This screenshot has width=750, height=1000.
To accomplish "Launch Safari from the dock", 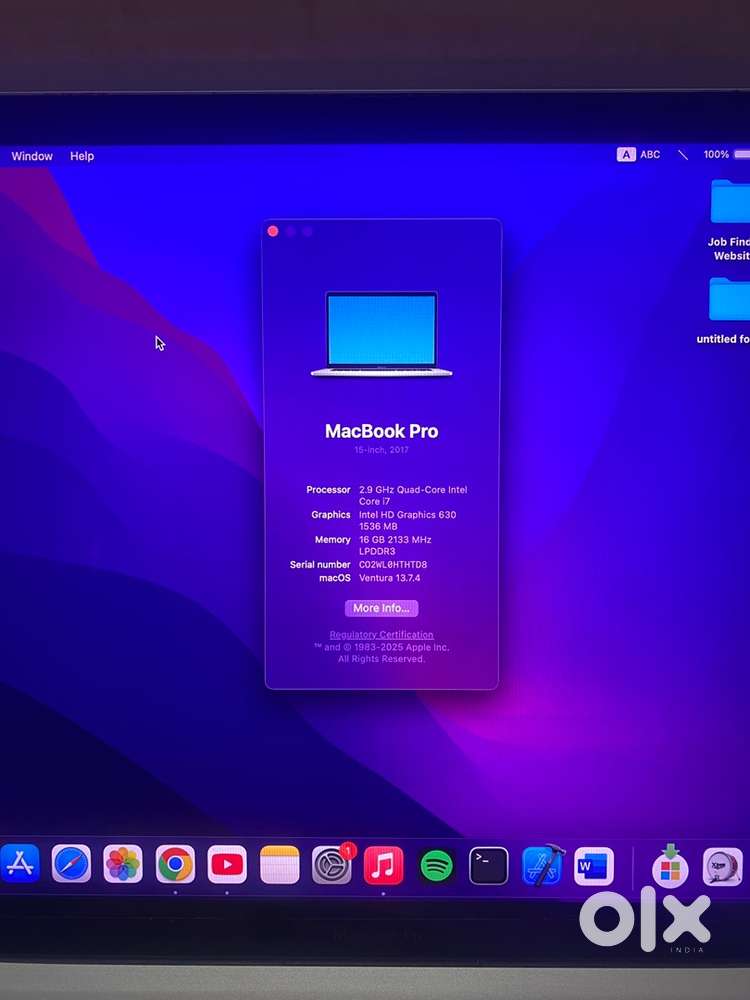I will [71, 864].
